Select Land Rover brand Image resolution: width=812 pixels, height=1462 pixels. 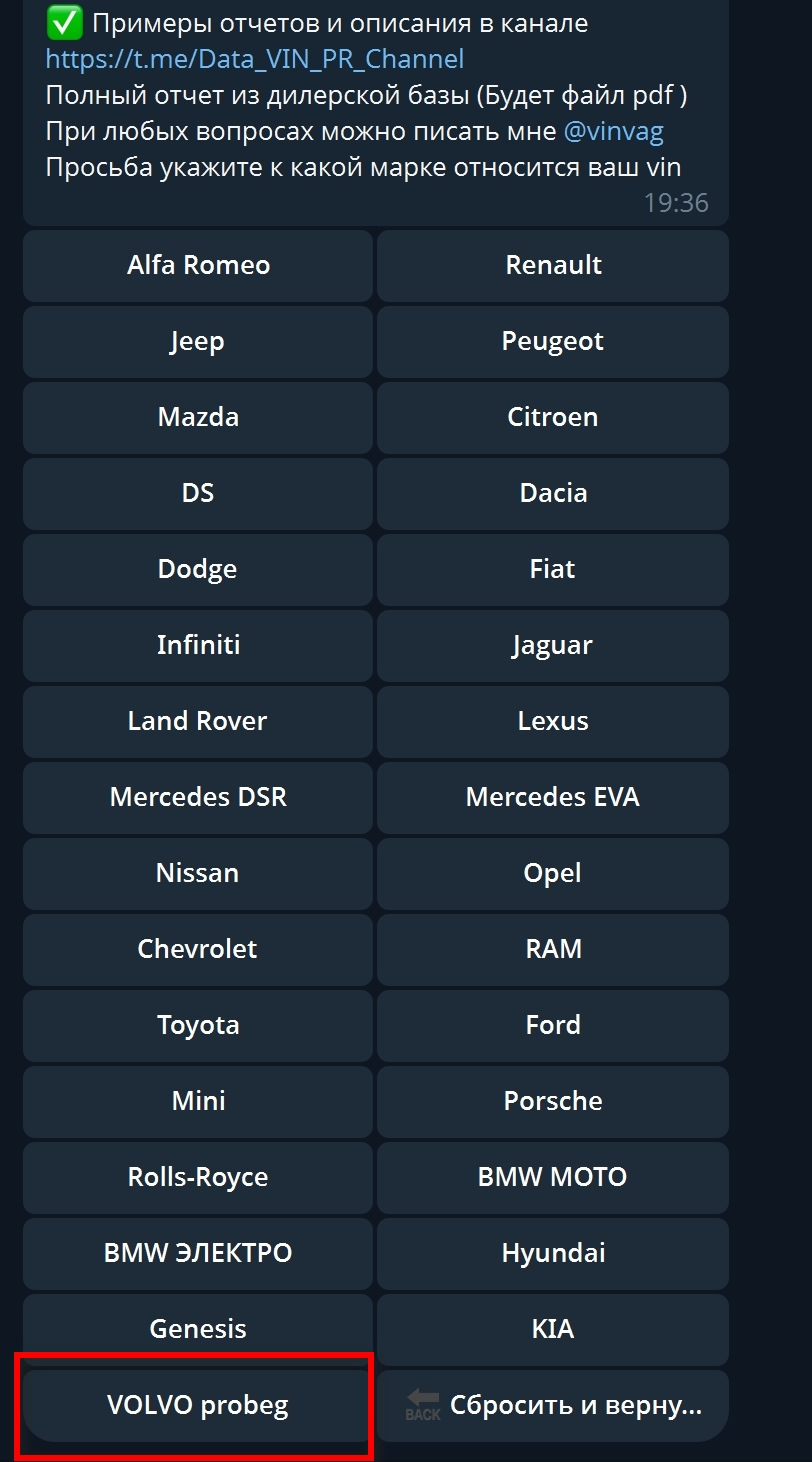pyautogui.click(x=197, y=721)
